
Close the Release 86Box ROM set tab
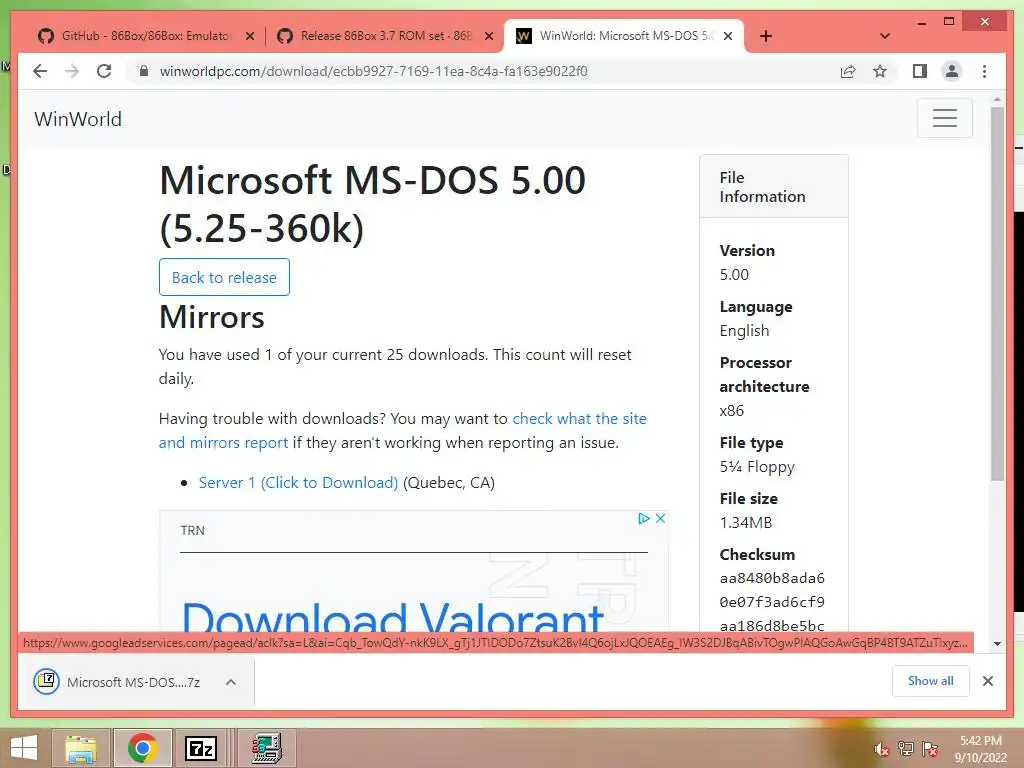(488, 36)
